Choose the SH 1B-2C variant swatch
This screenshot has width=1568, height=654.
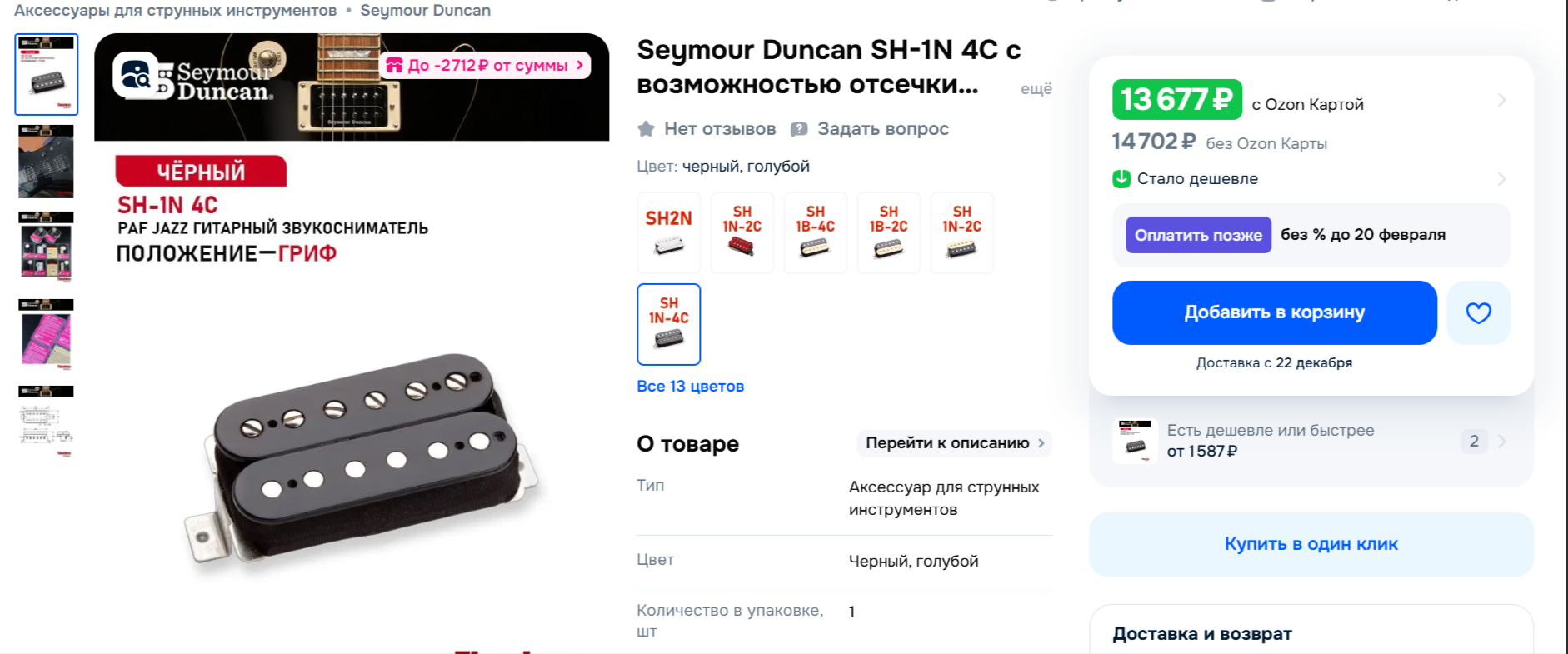point(889,232)
